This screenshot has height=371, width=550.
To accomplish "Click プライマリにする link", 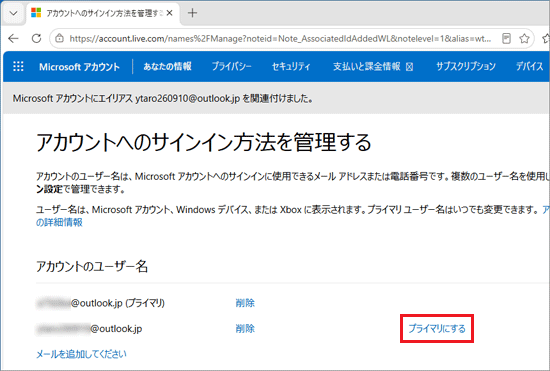I will point(437,329).
